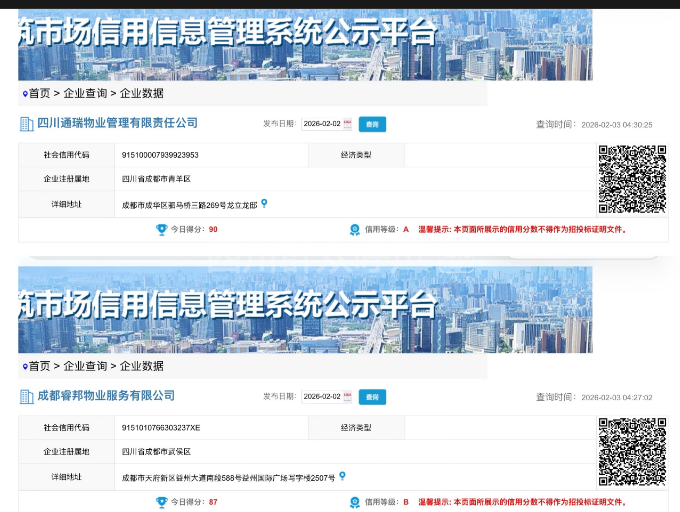Open 企业查询 in lower breadcrumb

point(85,366)
